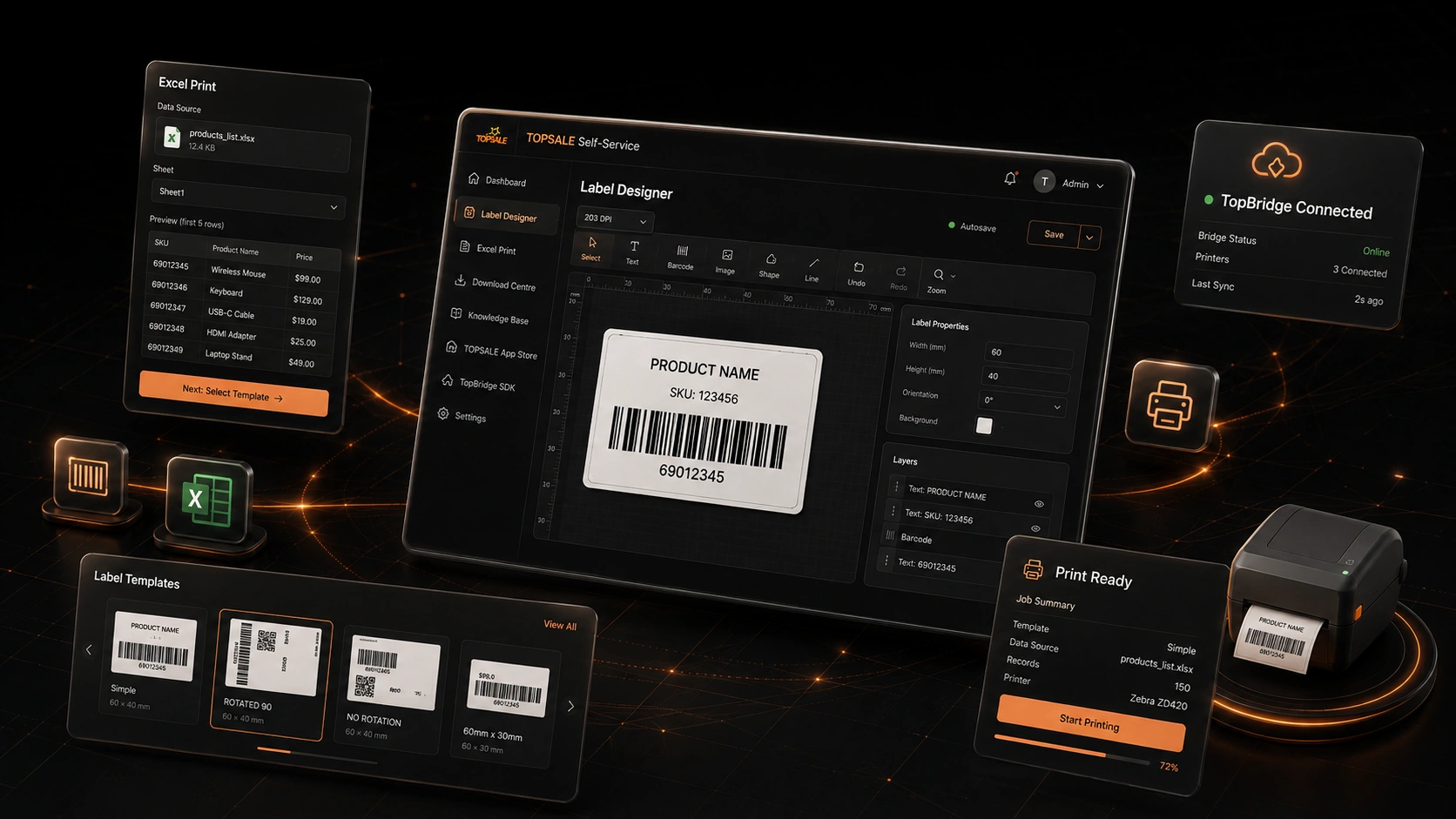Click drag handle of Barcode layer
The height and width of the screenshot is (819, 1456).
[x=890, y=534]
